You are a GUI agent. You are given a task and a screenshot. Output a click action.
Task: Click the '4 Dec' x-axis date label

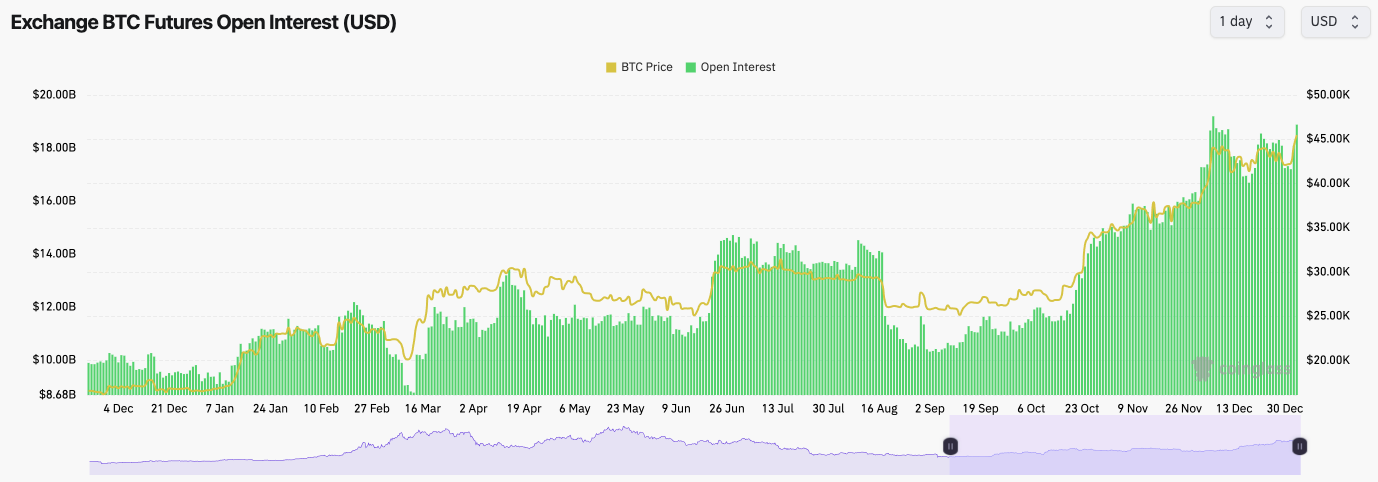click(x=117, y=409)
